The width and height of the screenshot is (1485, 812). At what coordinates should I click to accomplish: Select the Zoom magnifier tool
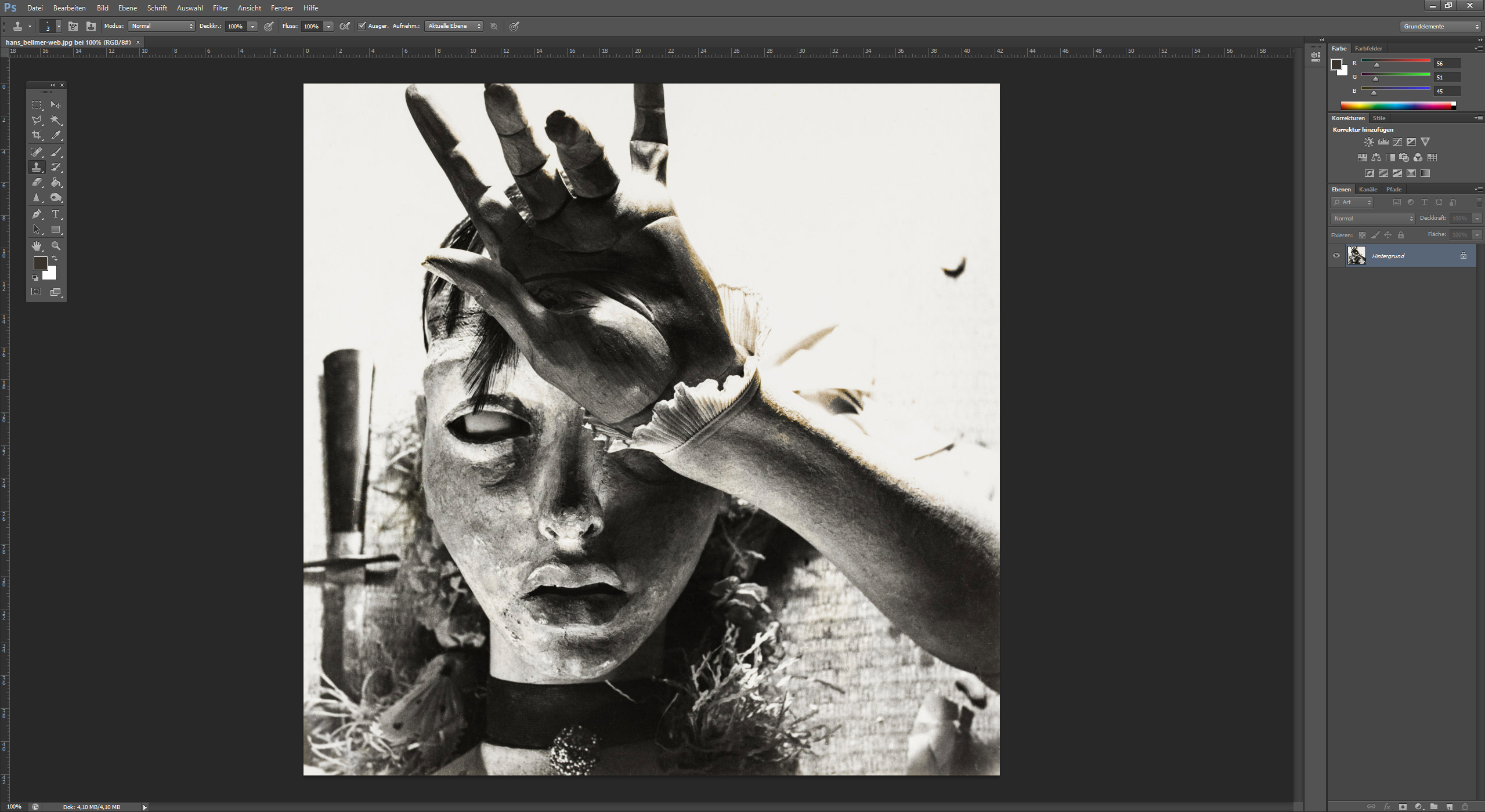[x=56, y=246]
